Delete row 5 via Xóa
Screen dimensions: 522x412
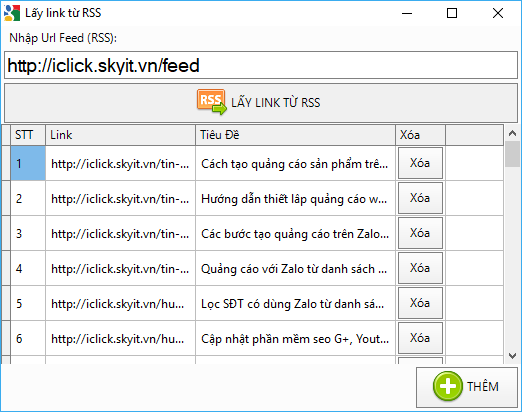[x=420, y=303]
